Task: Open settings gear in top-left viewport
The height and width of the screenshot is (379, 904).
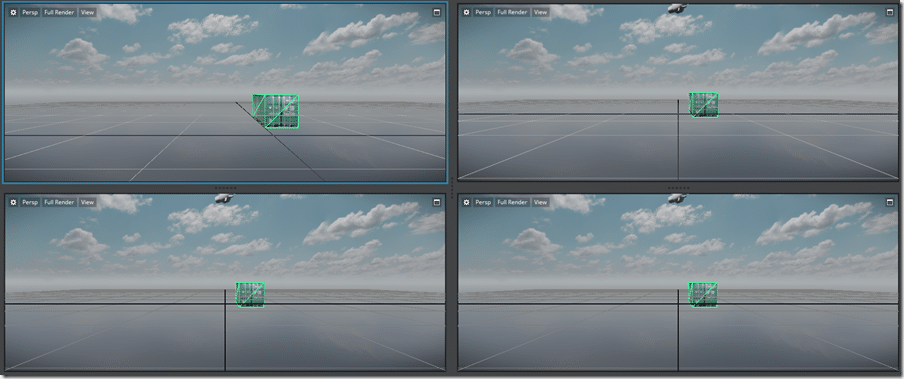Action: [x=13, y=12]
